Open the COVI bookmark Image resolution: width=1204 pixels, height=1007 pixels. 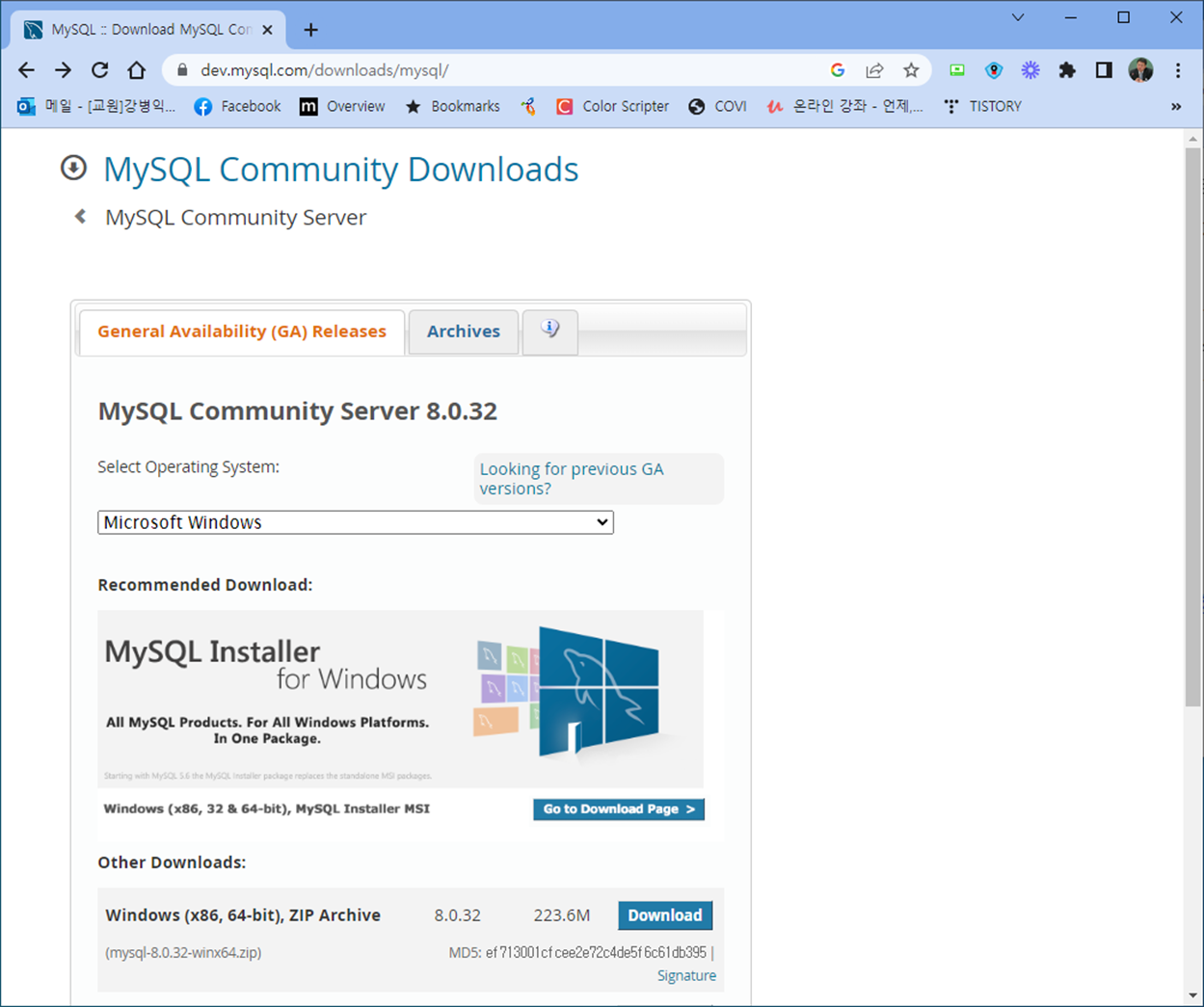click(717, 106)
